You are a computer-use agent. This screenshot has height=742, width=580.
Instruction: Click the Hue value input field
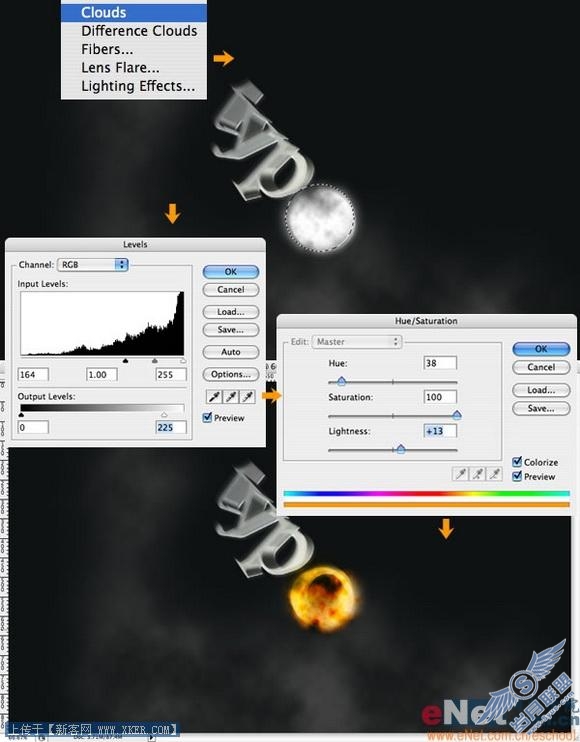(x=440, y=363)
